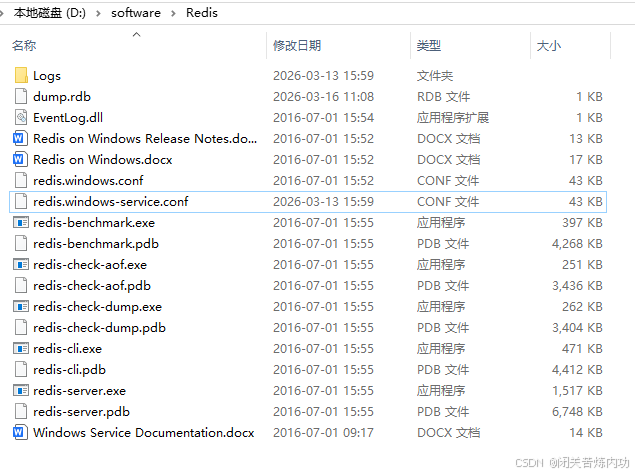635x474 pixels.
Task: Go to 本地磁盘 (D:) in the address bar
Action: point(50,13)
